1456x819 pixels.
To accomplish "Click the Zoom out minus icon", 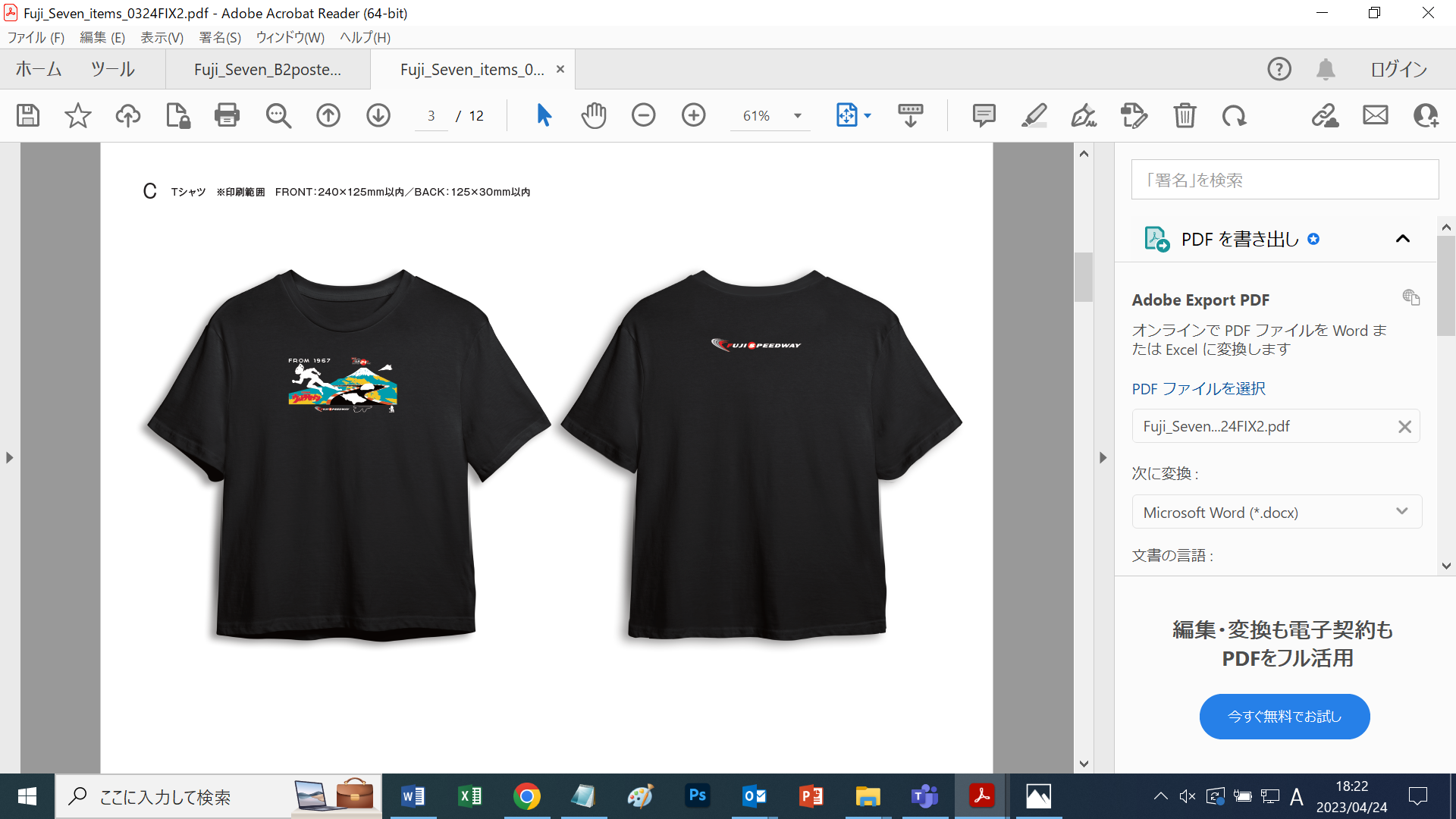I will [x=643, y=115].
